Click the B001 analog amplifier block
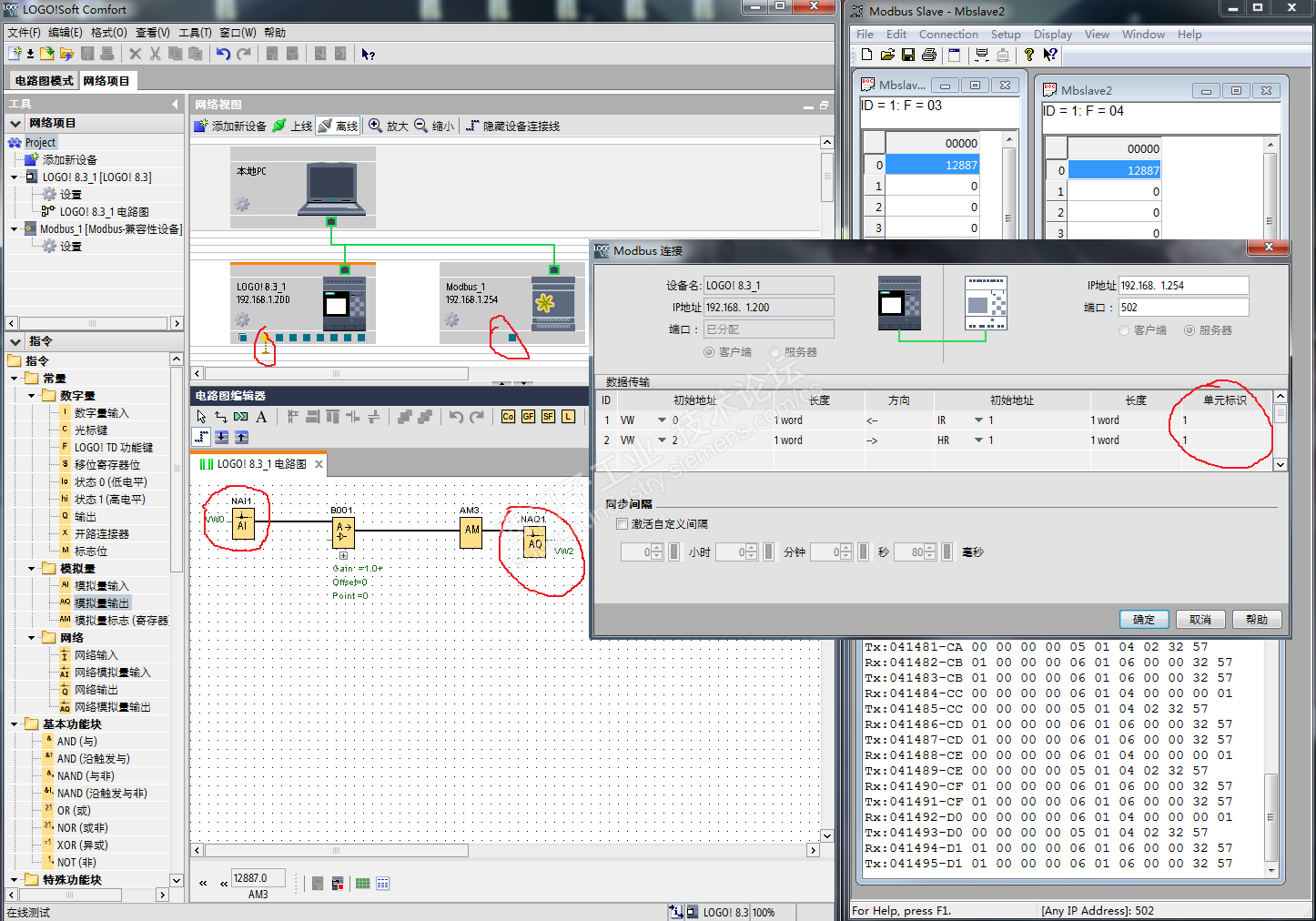The width and height of the screenshot is (1316, 921). click(x=343, y=531)
